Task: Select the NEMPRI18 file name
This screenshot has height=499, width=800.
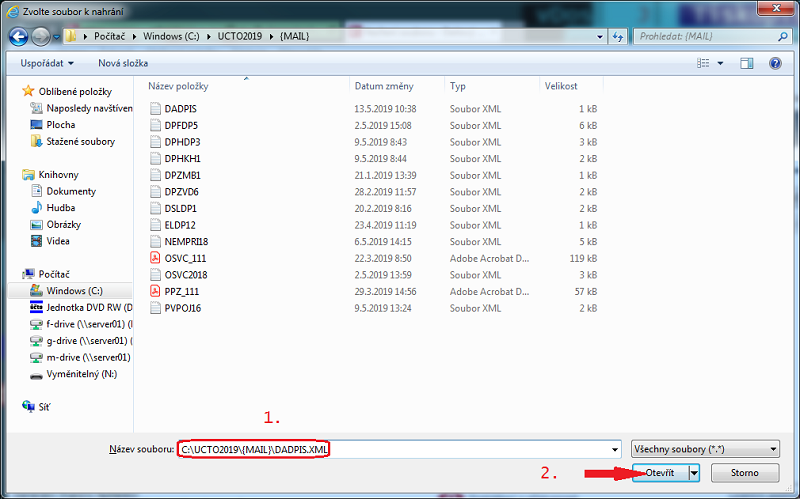Action: [186, 242]
